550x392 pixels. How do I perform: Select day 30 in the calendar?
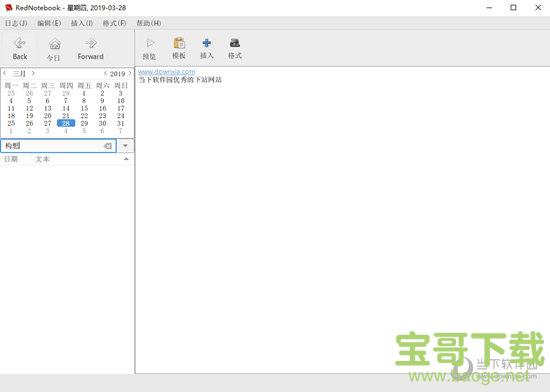click(x=102, y=123)
